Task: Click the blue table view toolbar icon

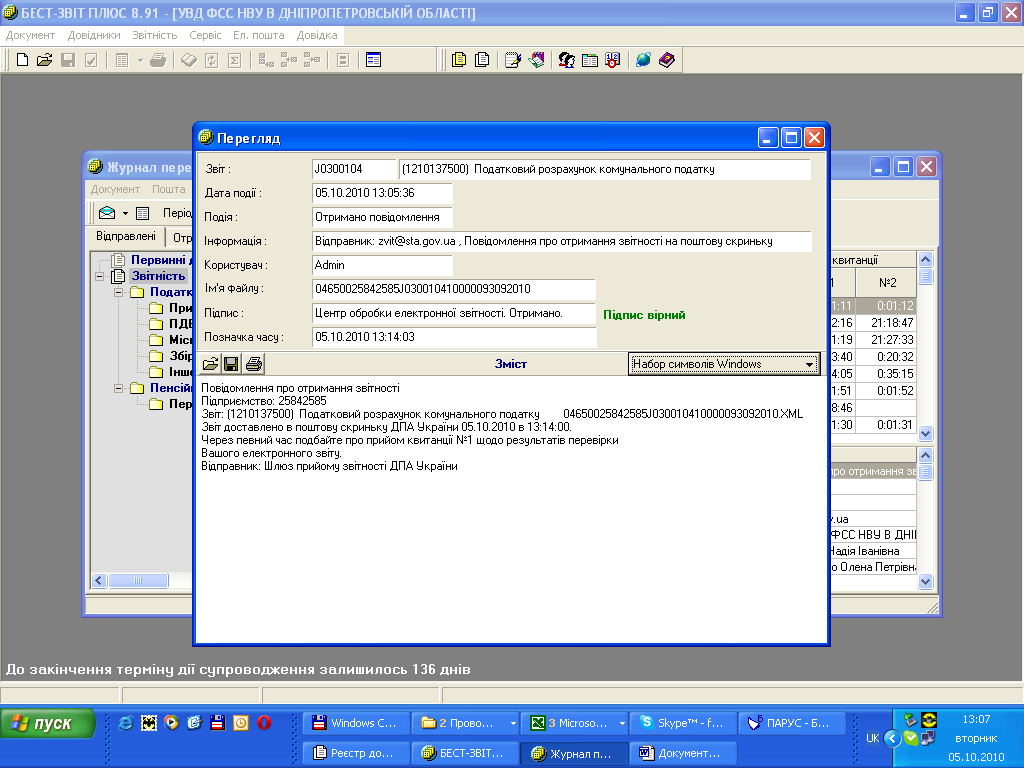Action: tap(374, 60)
